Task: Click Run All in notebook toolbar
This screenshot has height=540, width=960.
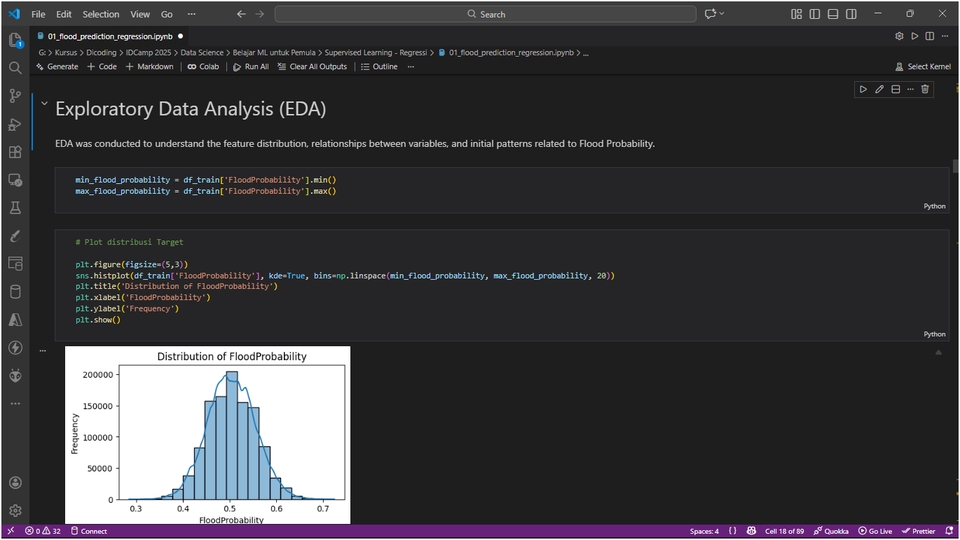Action: (x=250, y=66)
